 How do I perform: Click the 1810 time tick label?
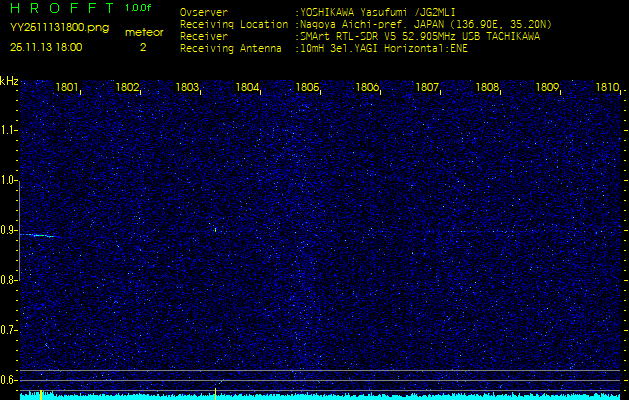[606, 88]
